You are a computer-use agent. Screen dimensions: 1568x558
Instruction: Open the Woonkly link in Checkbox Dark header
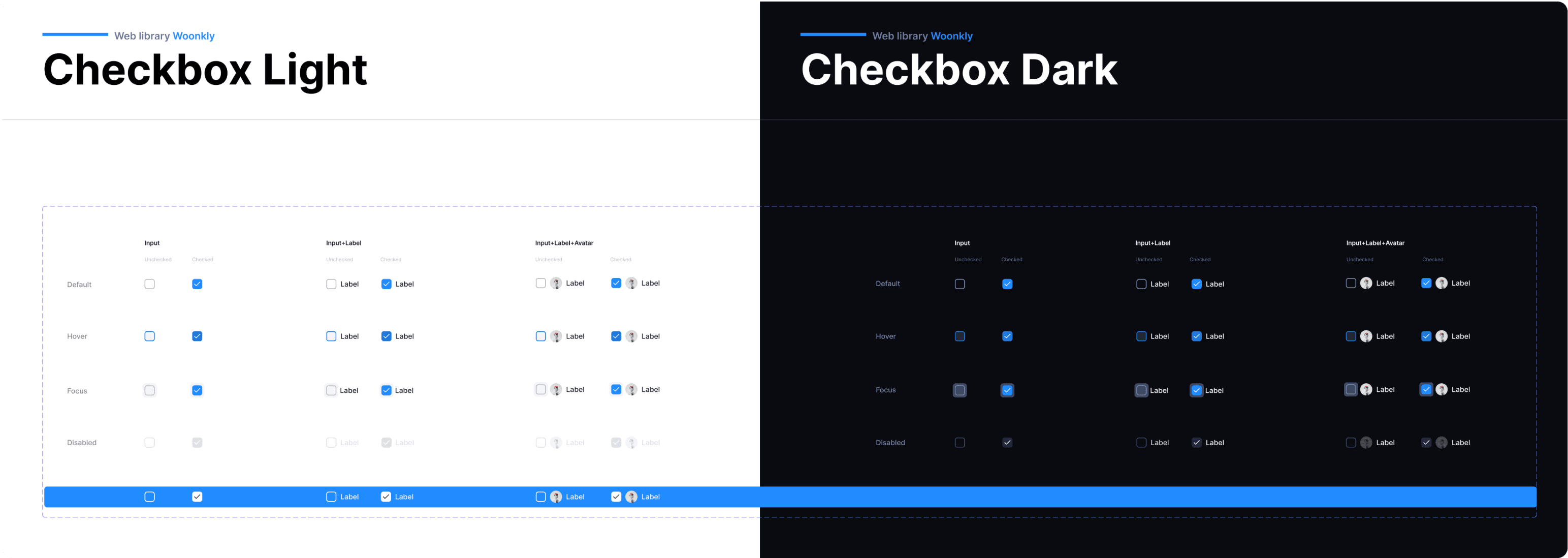pos(951,36)
